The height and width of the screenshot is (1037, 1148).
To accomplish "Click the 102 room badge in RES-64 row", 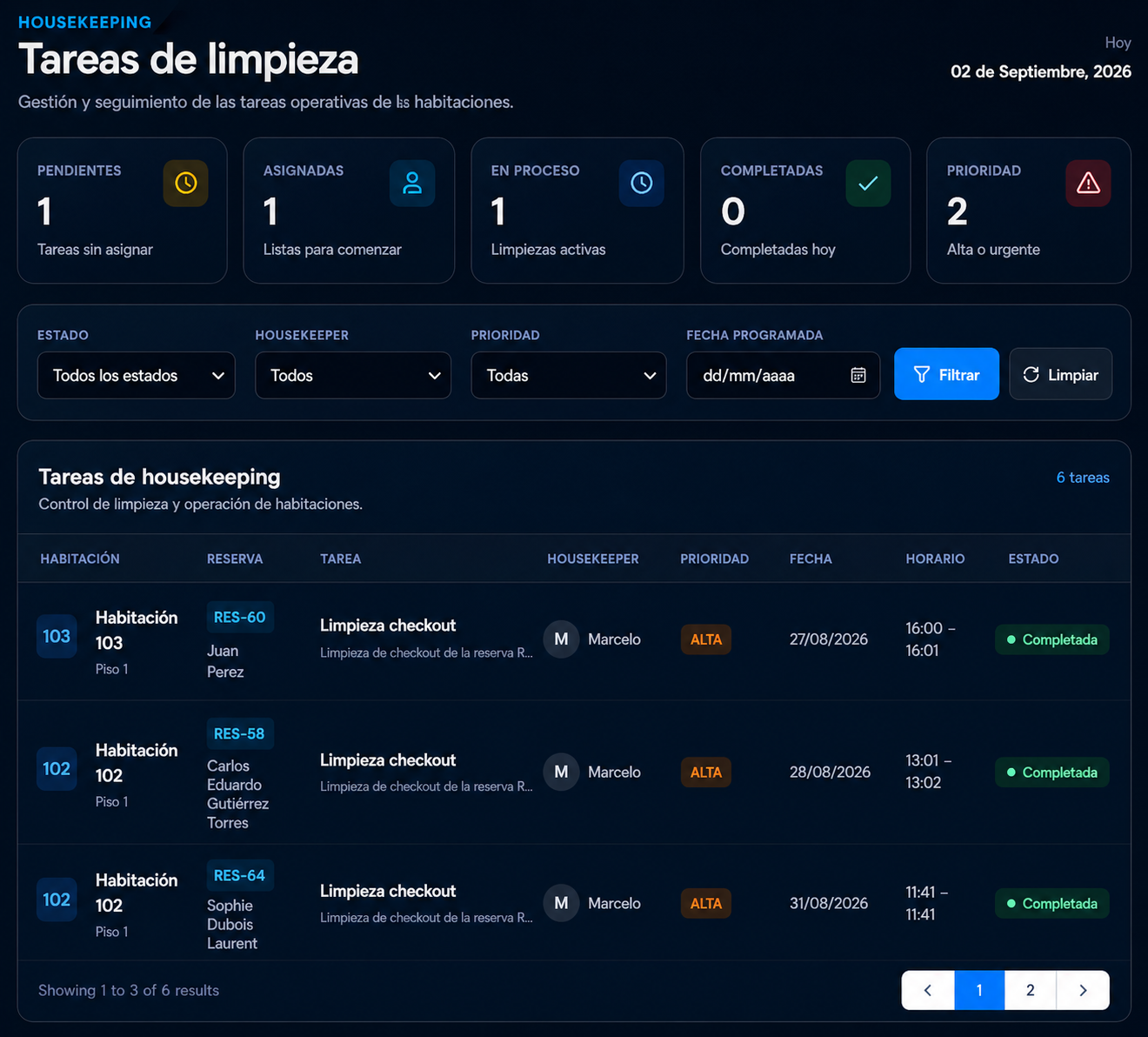I will click(x=57, y=900).
